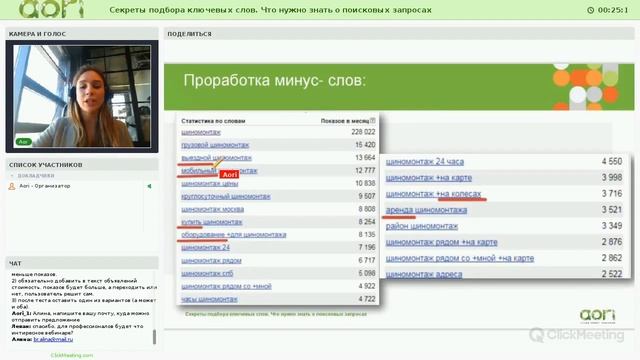The height and width of the screenshot is (360, 640).
Task: Open the 'выездной шиномонтаж' link
Action: [216, 158]
